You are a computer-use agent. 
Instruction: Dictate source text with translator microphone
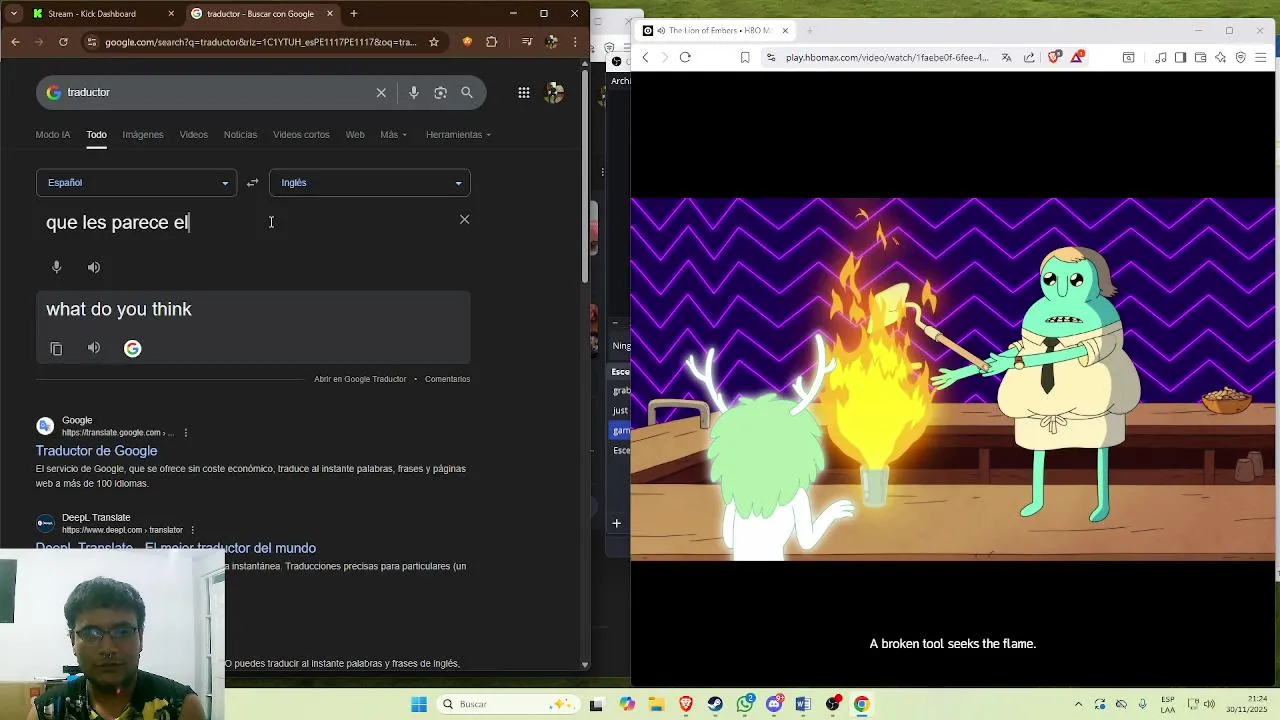point(57,267)
